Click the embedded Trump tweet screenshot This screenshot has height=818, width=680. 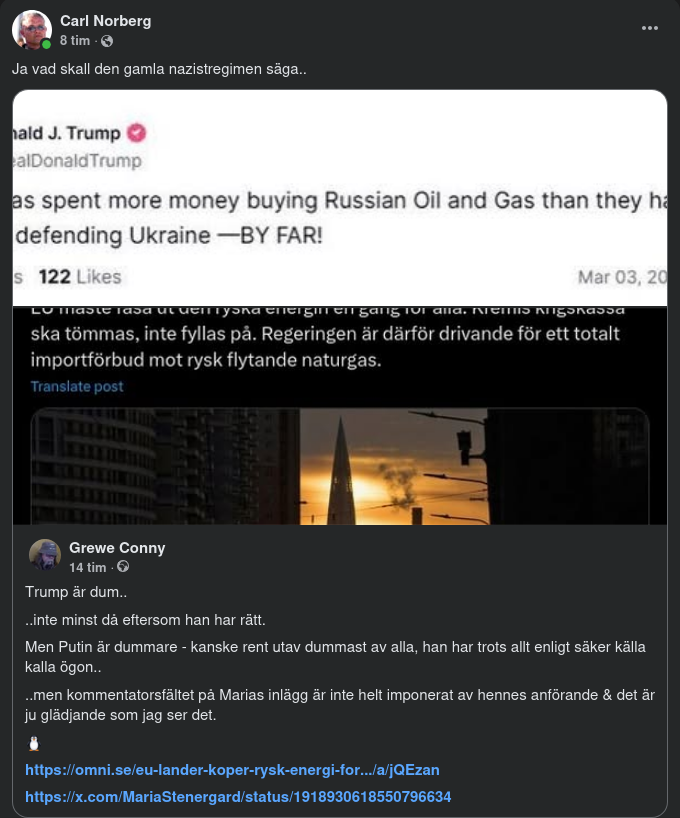[340, 200]
